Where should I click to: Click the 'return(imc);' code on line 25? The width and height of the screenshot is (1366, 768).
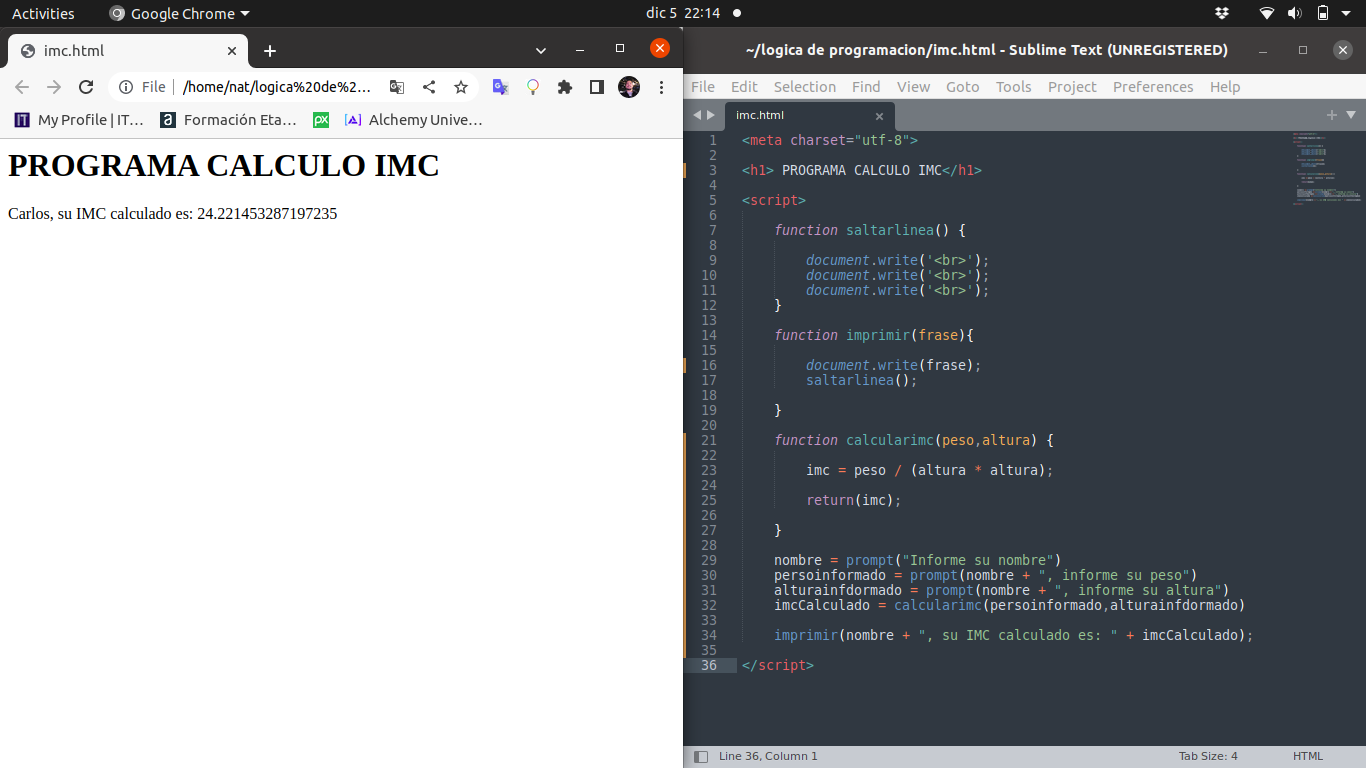[854, 500]
